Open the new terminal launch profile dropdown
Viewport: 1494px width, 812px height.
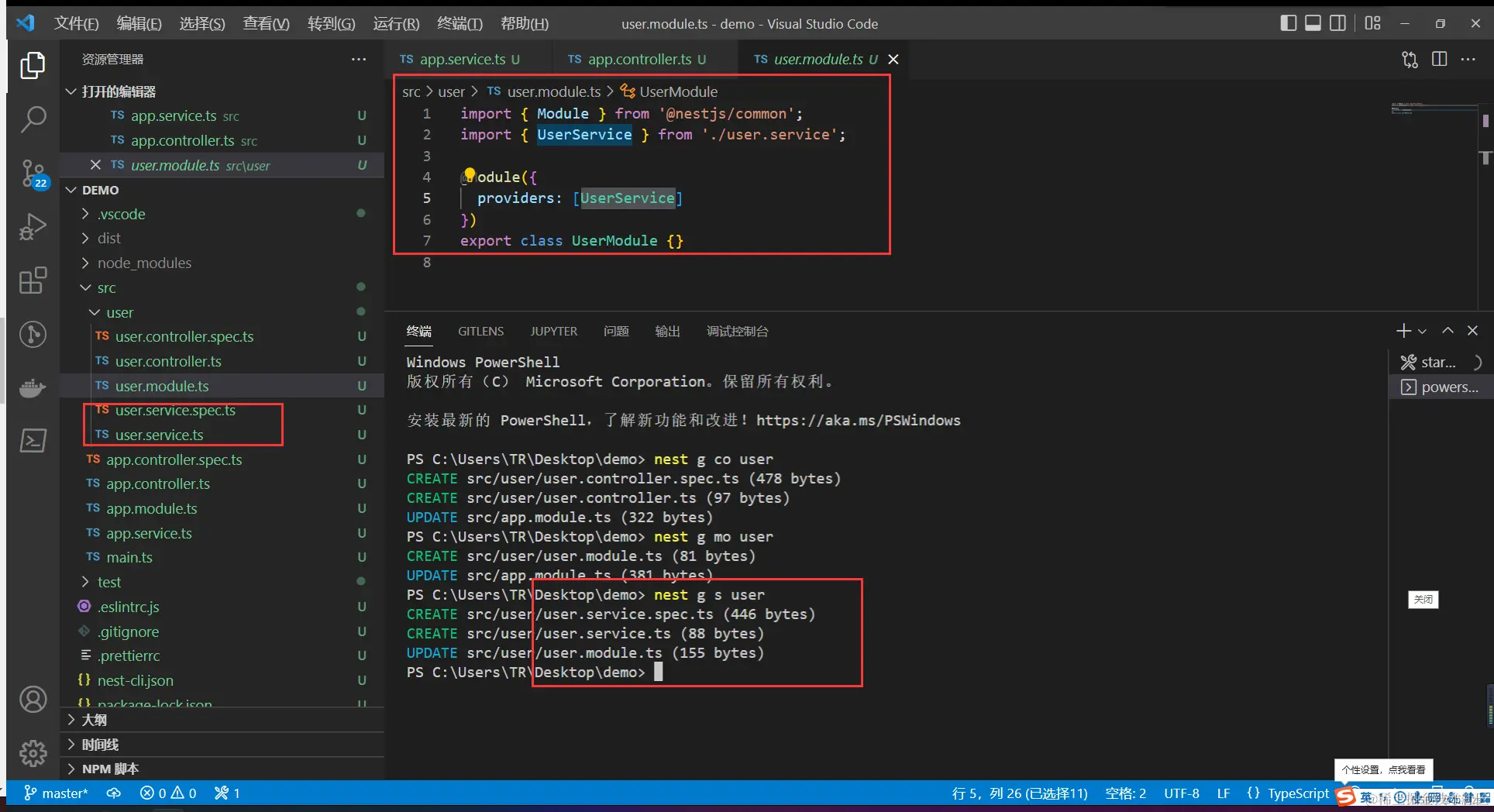1422,332
